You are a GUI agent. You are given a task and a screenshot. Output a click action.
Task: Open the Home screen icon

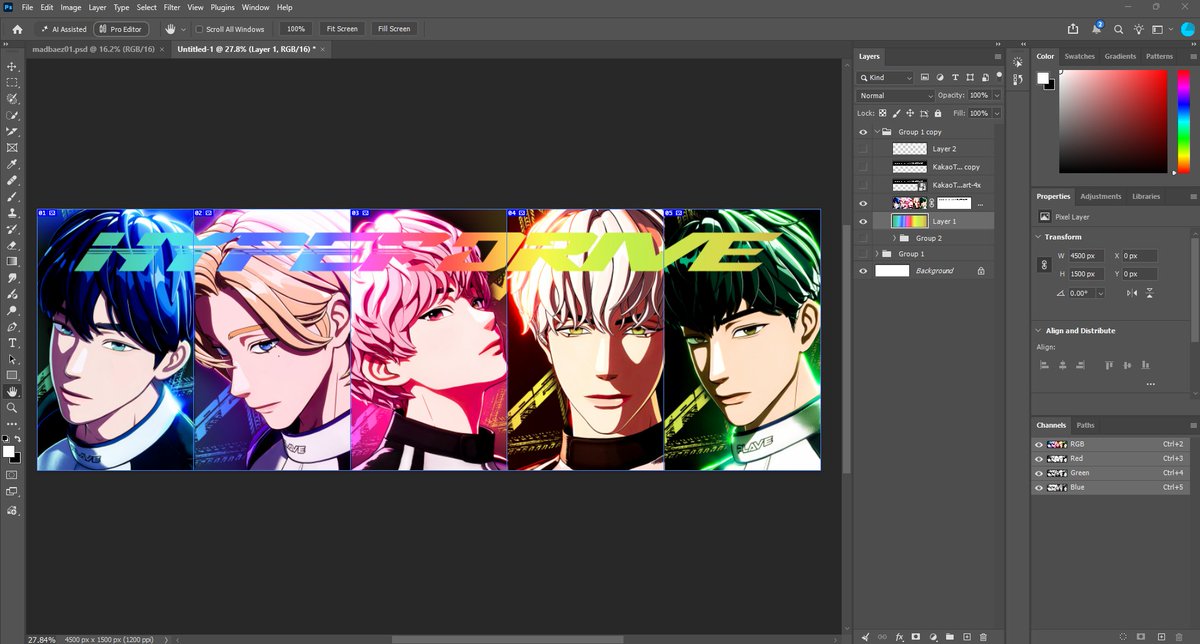click(x=17, y=29)
